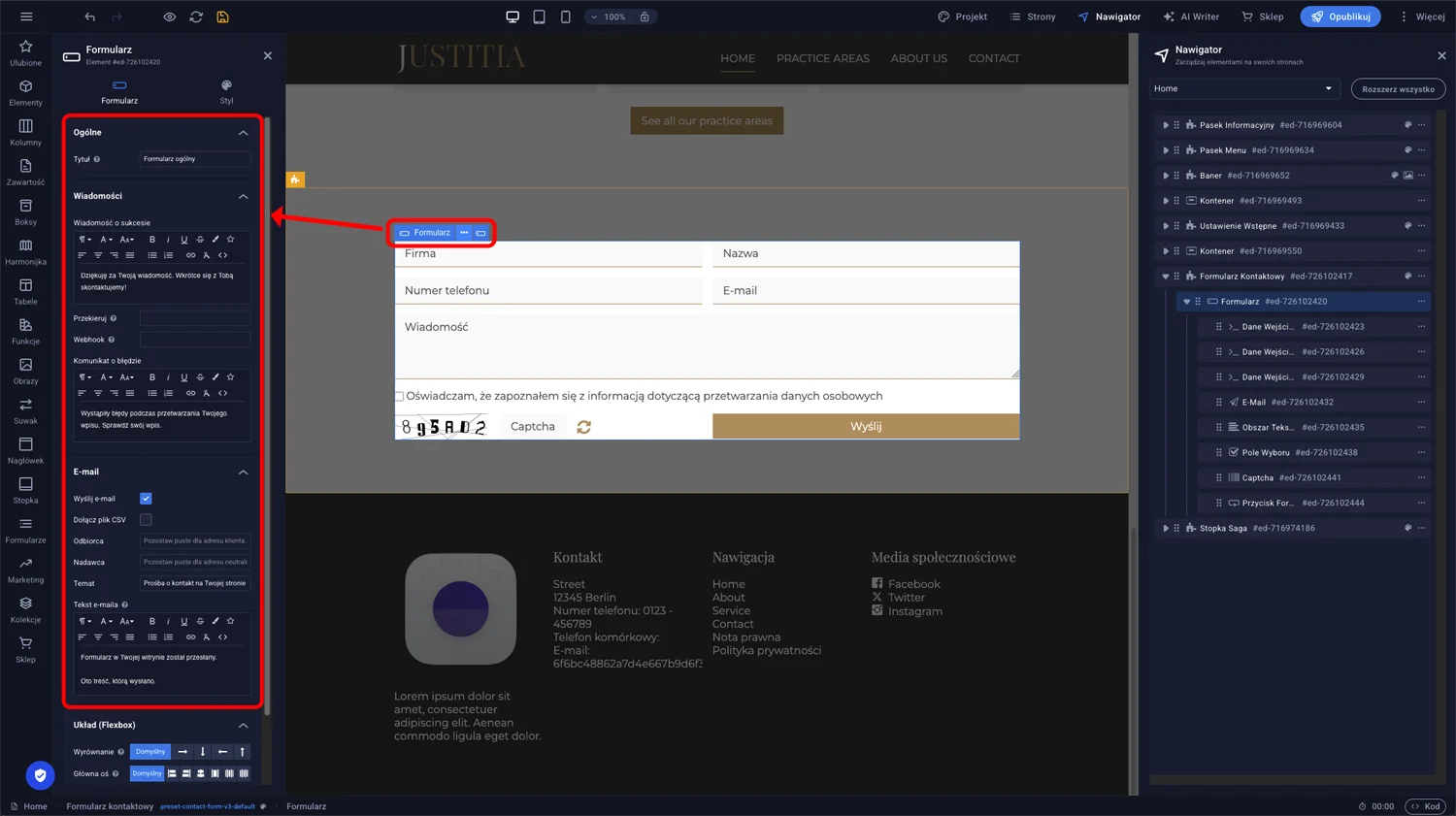Apply bold in the success message editor
The width and height of the screenshot is (1456, 816).
pos(152,240)
